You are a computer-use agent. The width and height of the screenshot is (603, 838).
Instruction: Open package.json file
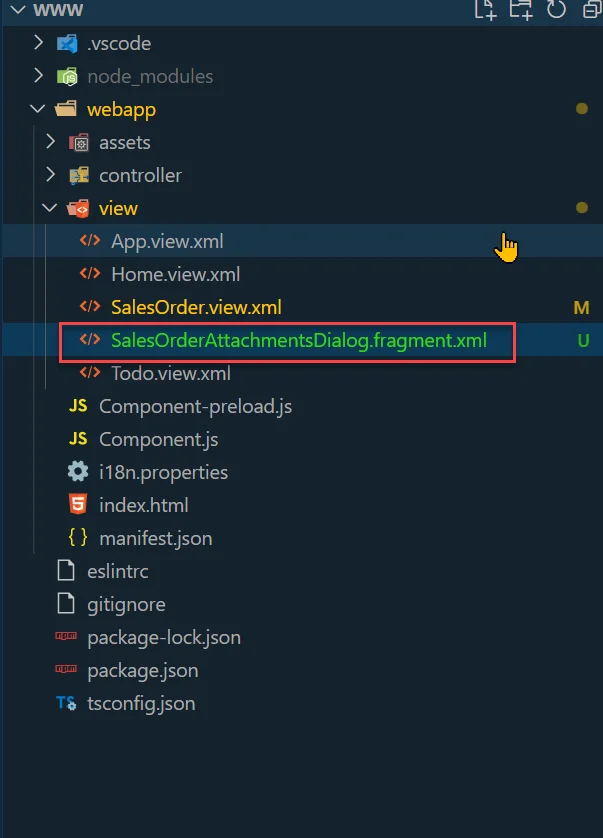pyautogui.click(x=142, y=670)
